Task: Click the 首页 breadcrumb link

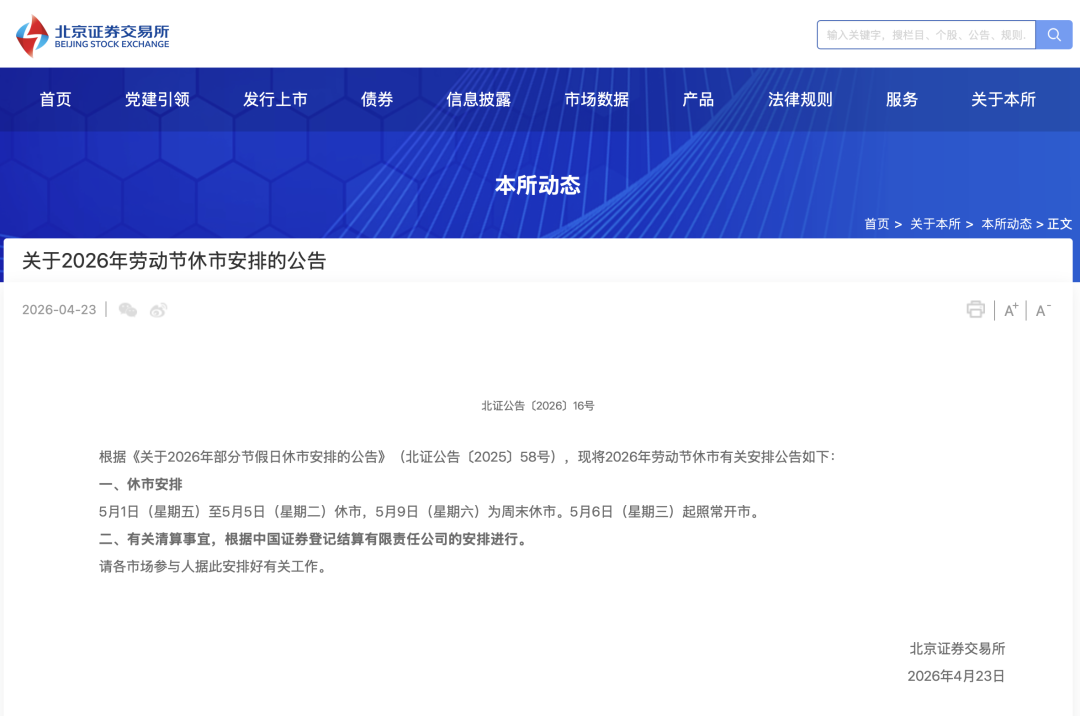Action: tap(876, 224)
